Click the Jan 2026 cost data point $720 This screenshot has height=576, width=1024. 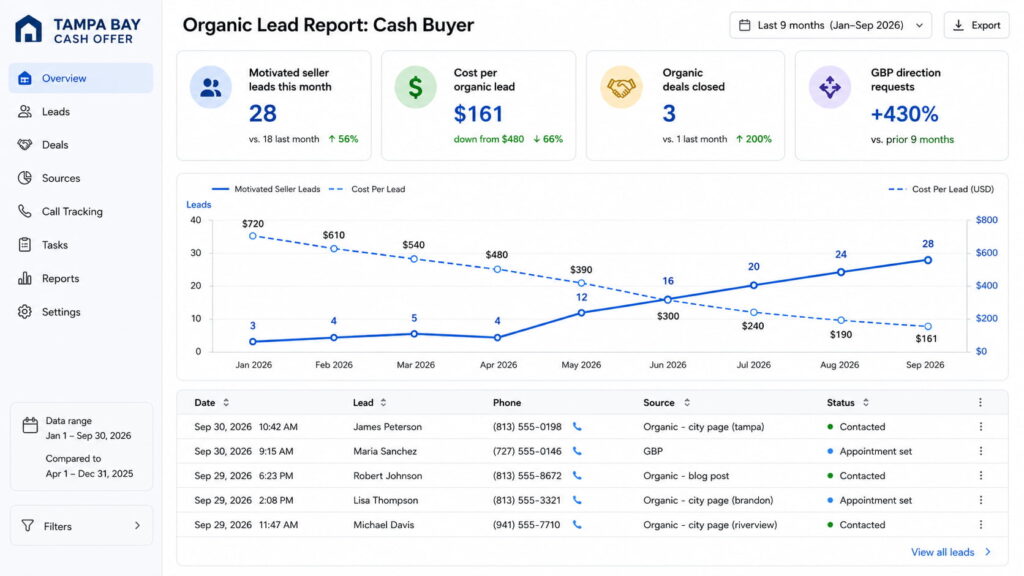tap(253, 236)
